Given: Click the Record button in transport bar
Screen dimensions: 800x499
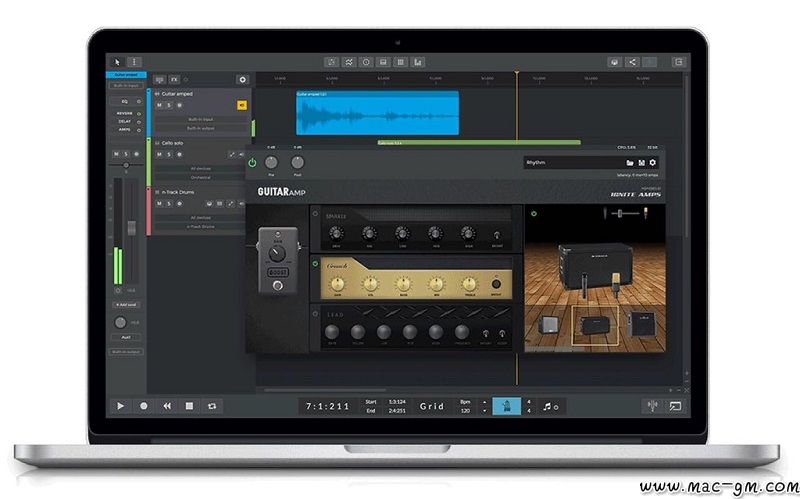Looking at the screenshot, I should click(x=144, y=406).
